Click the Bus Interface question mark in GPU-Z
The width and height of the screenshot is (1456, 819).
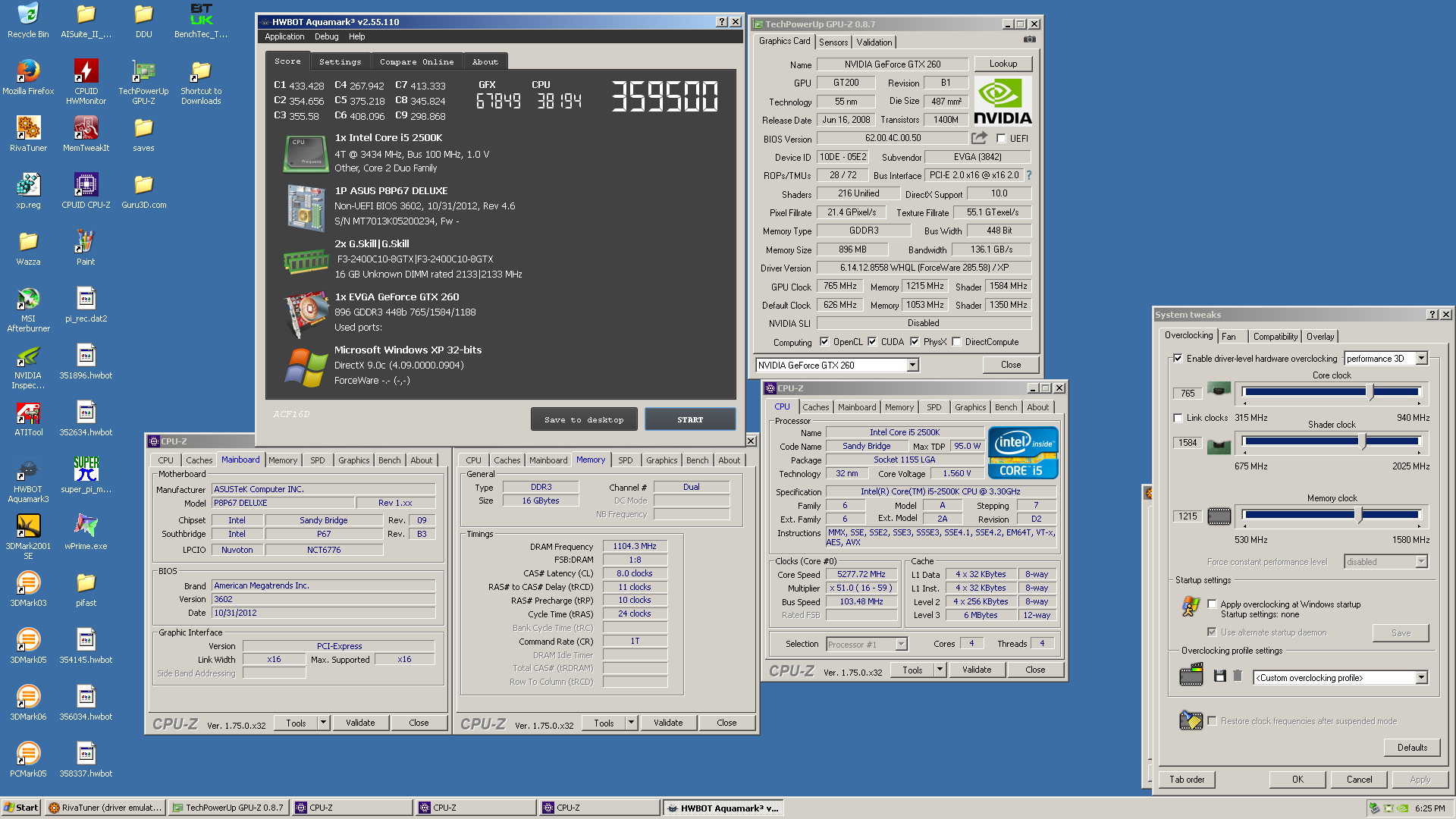pyautogui.click(x=1029, y=175)
